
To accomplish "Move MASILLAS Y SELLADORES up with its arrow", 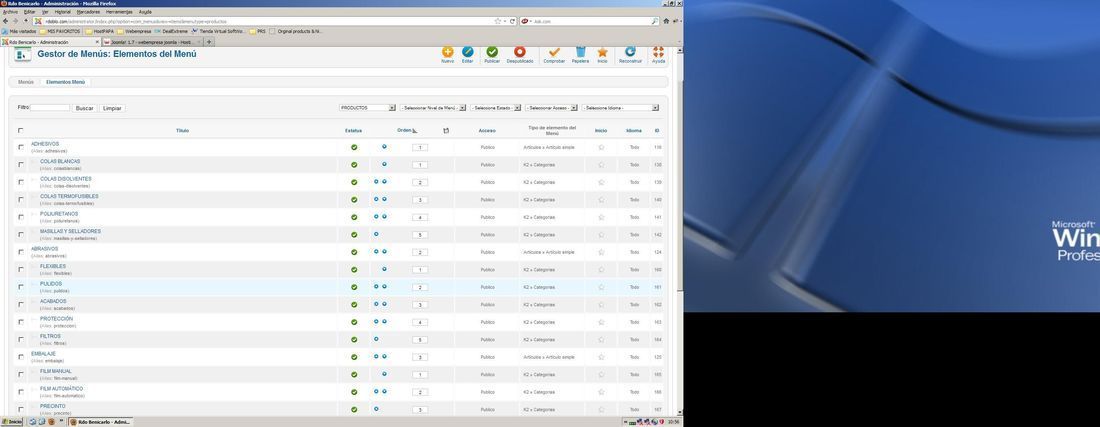I will coord(376,233).
